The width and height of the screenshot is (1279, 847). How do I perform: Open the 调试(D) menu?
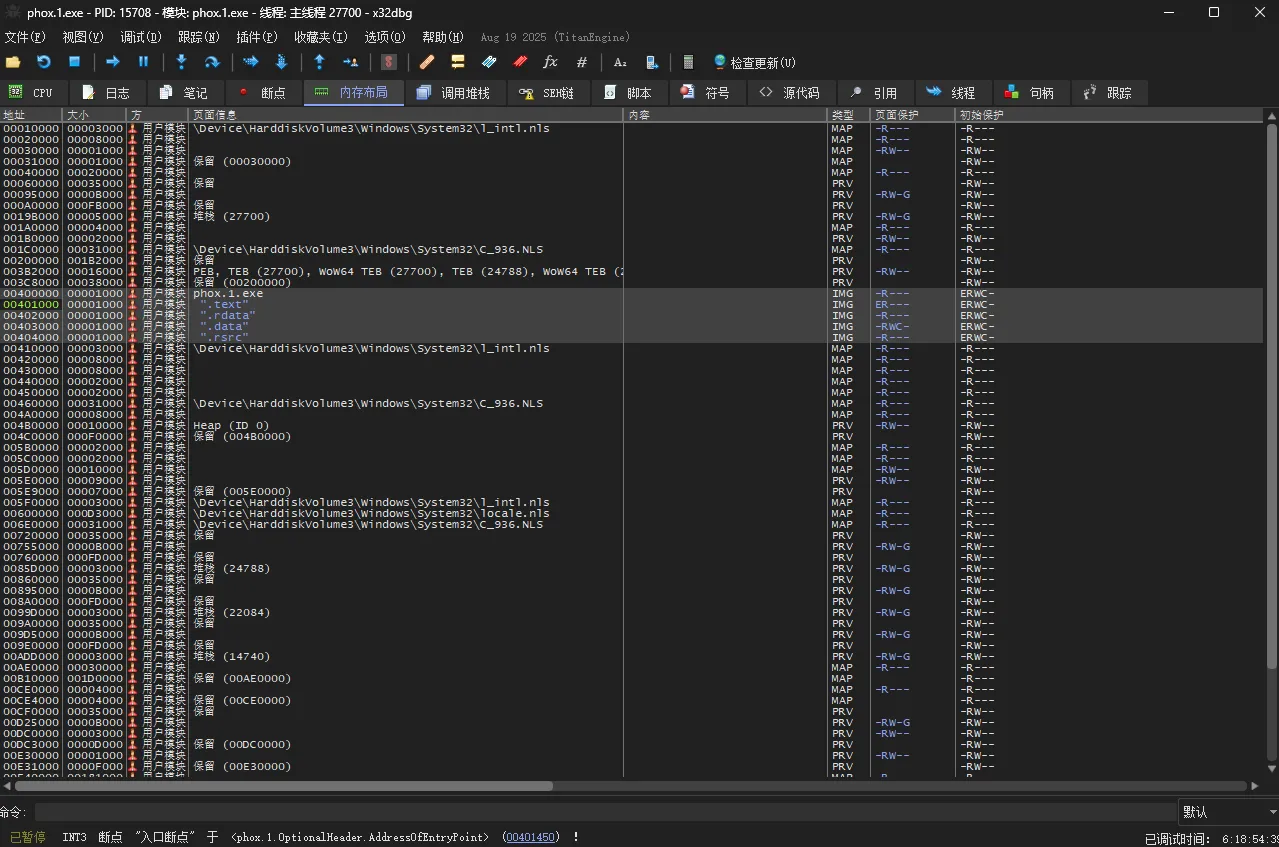[x=140, y=37]
